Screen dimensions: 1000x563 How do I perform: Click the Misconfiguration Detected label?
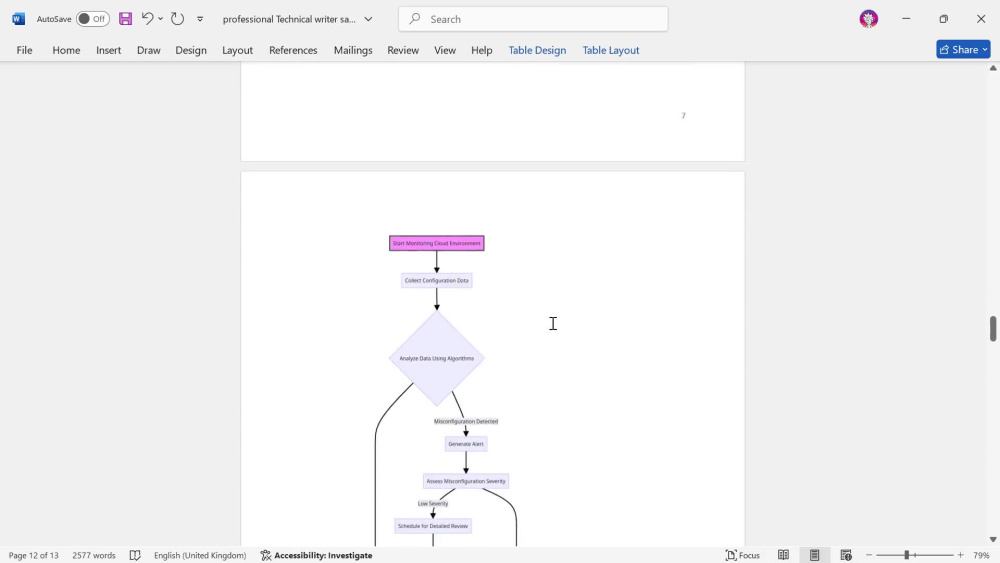coord(466,421)
